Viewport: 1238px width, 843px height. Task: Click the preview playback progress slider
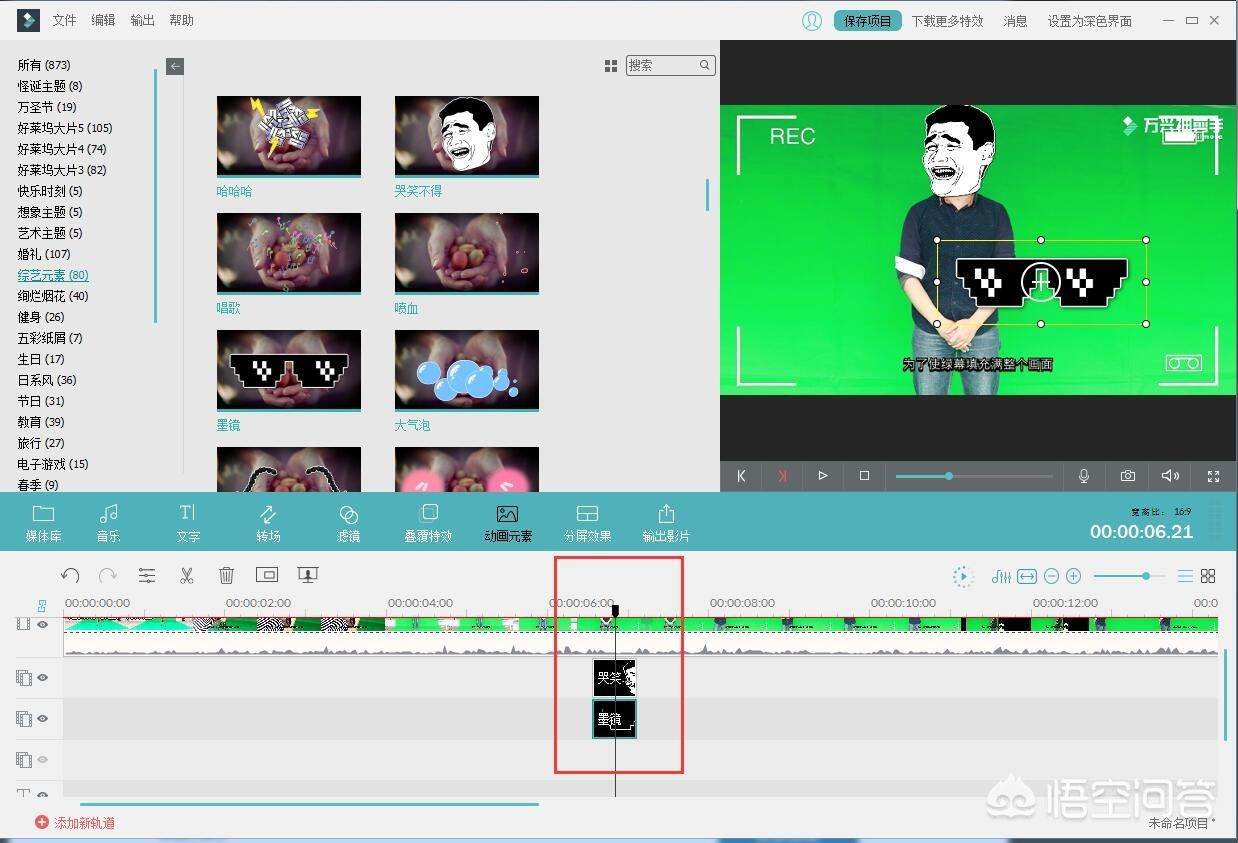pos(973,476)
